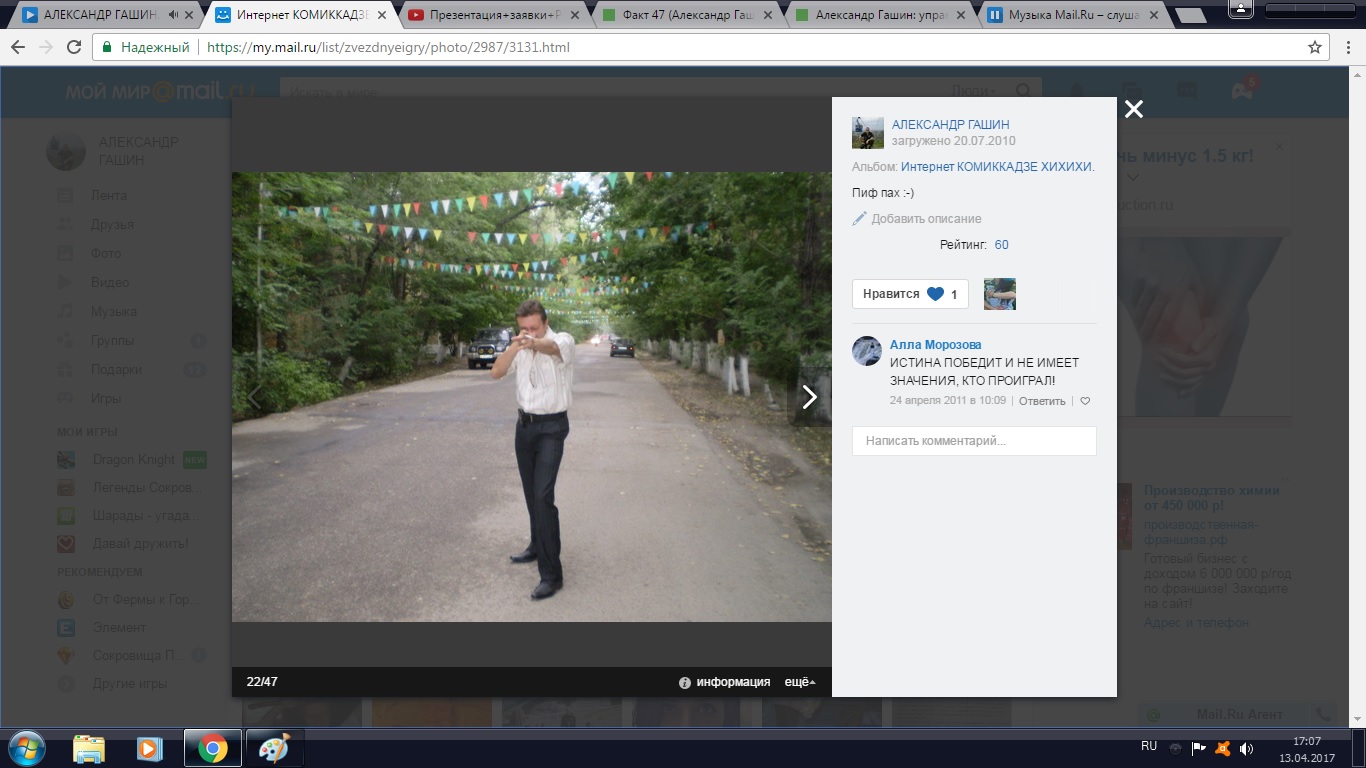
Task: Click the comment date 24 апреля 2011
Action: tap(948, 401)
